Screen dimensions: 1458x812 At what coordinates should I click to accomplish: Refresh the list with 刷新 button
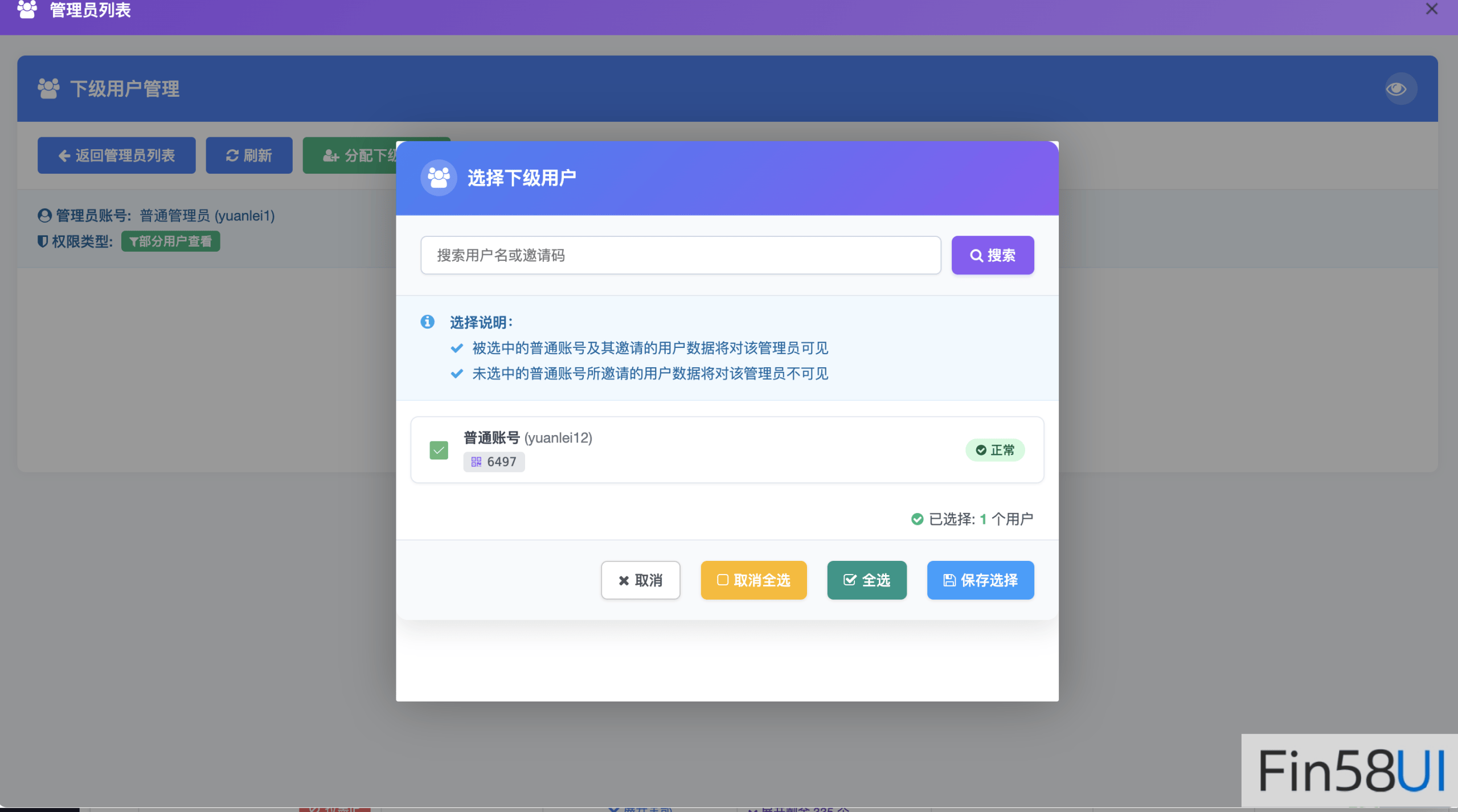(249, 155)
